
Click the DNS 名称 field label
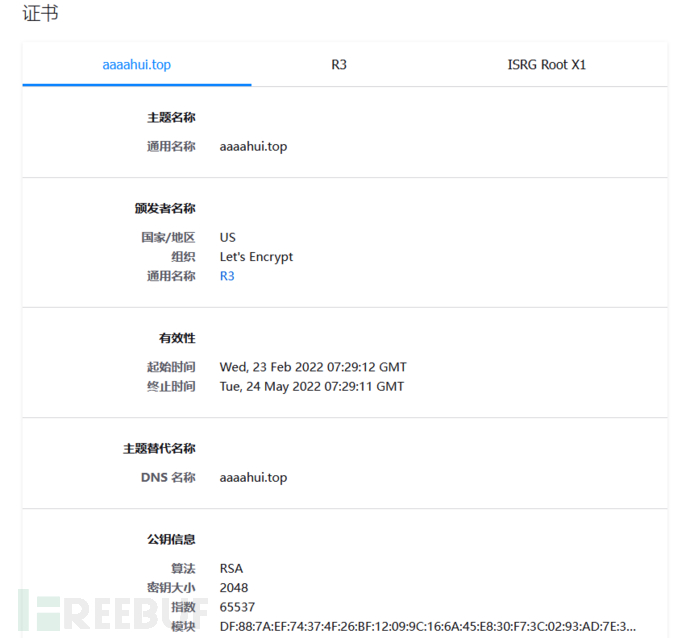pos(168,477)
